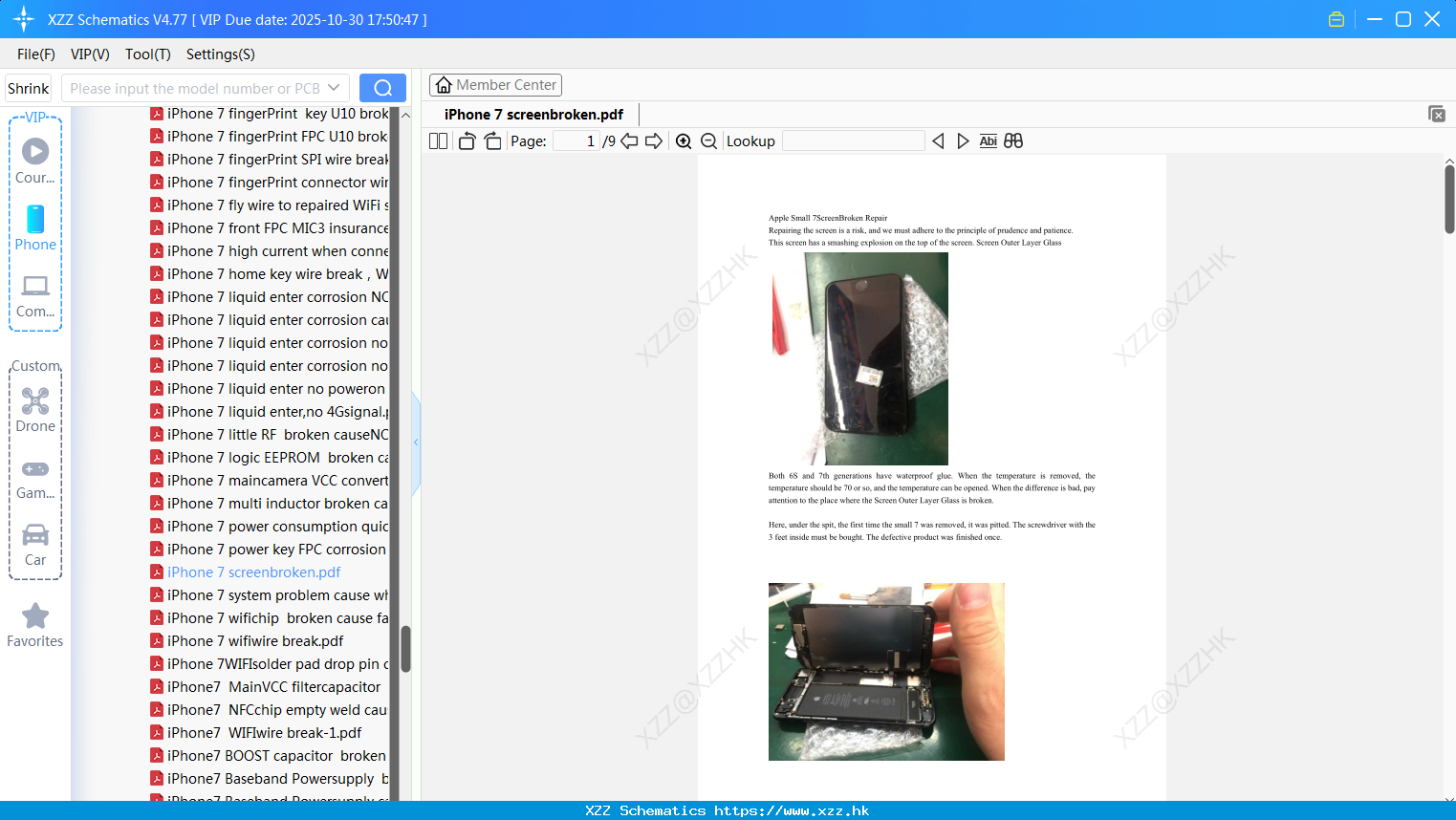Select the iPhone 7 screenbroken.pdf tab
Image resolution: width=1456 pixels, height=820 pixels.
533,115
